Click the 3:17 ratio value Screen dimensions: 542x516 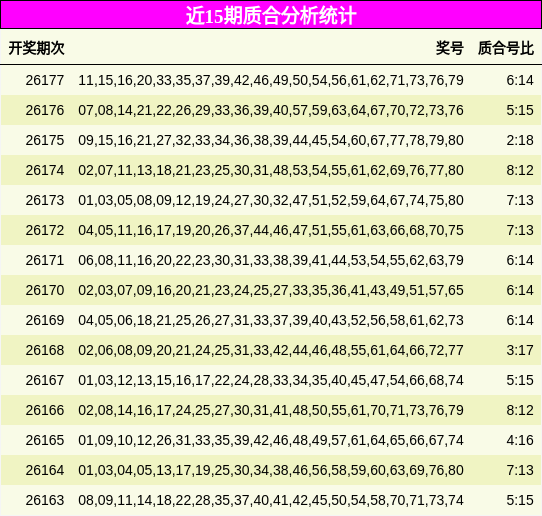pyautogui.click(x=520, y=350)
